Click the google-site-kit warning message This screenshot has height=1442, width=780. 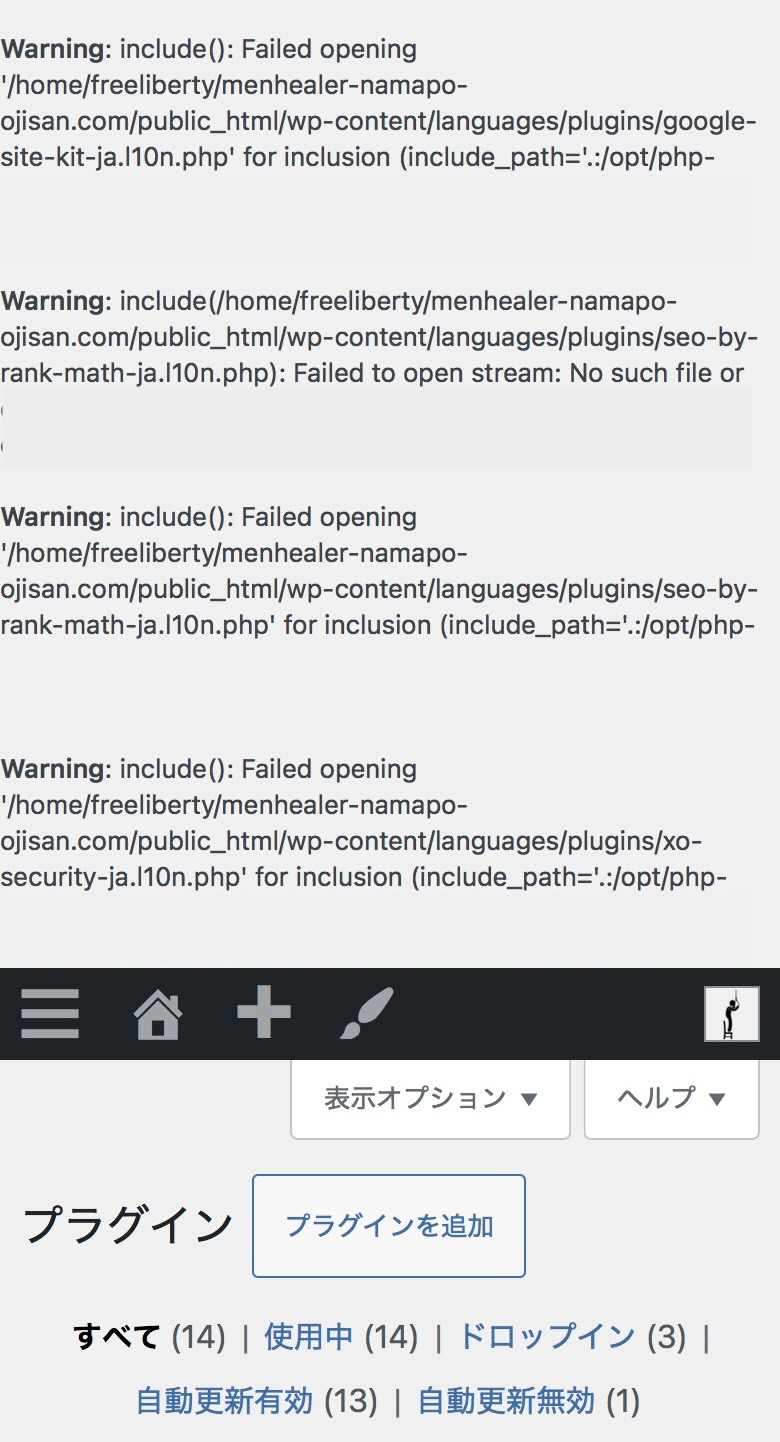click(372, 103)
